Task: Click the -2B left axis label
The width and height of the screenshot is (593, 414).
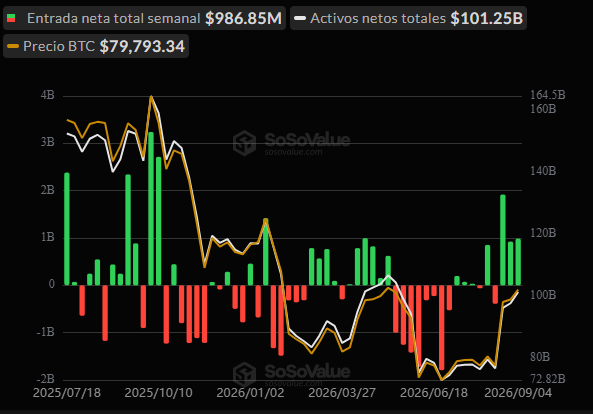Action: point(46,379)
